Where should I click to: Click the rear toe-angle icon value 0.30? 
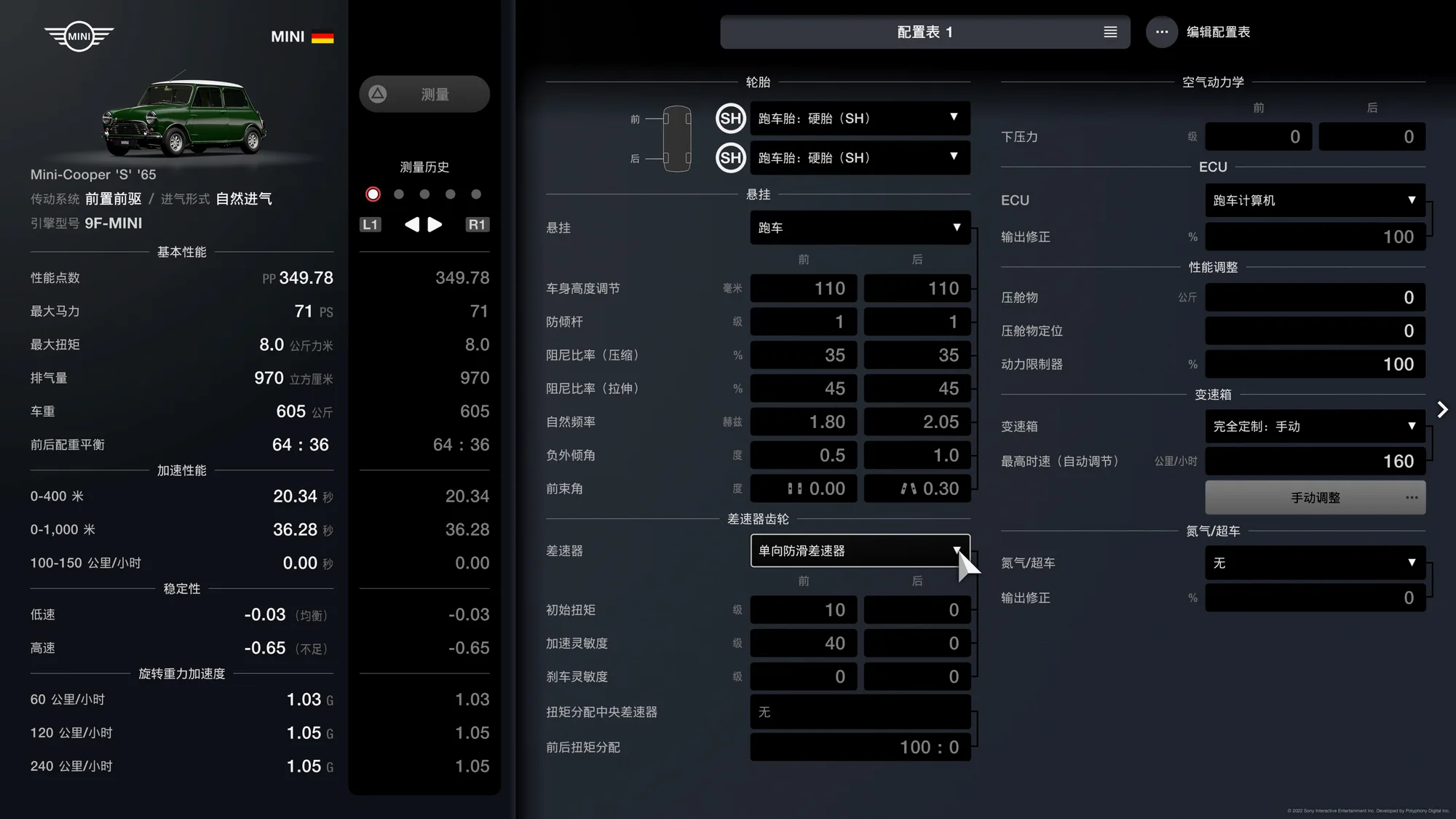[917, 488]
